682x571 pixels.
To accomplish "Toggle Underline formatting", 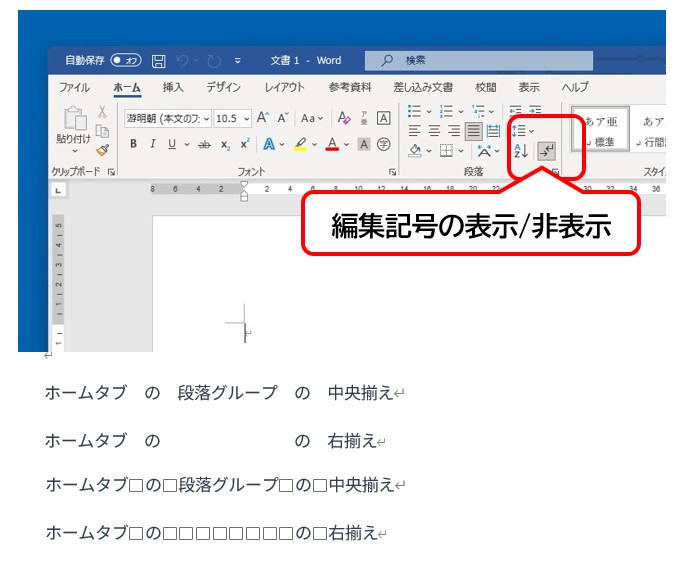I will point(172,144).
